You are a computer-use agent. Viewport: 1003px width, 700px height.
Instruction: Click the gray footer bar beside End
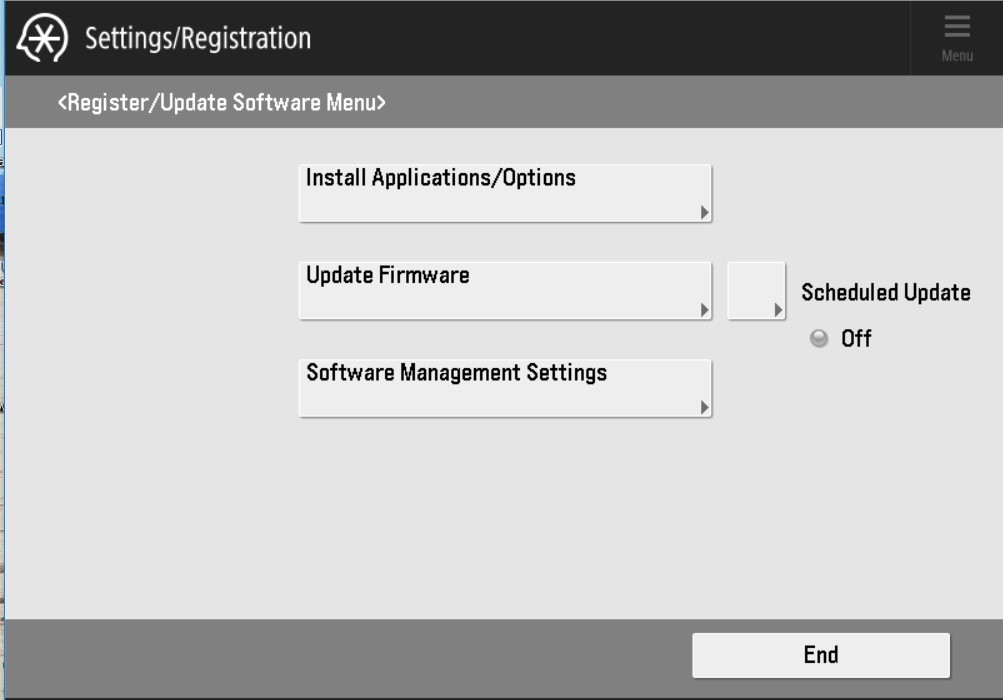point(350,656)
